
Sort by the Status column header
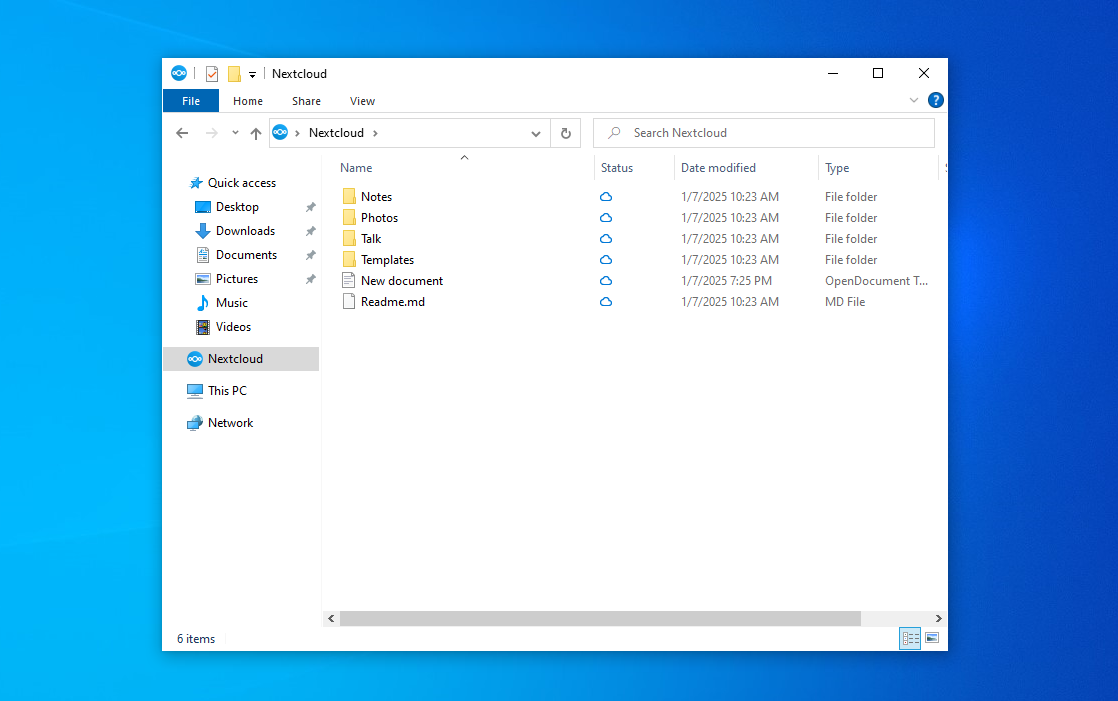tap(617, 168)
